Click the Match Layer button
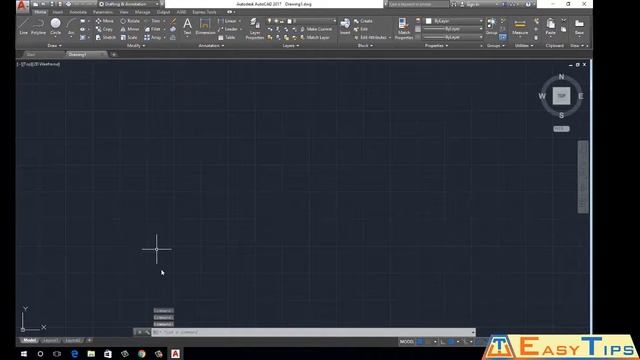The width and height of the screenshot is (640, 360). coord(315,38)
